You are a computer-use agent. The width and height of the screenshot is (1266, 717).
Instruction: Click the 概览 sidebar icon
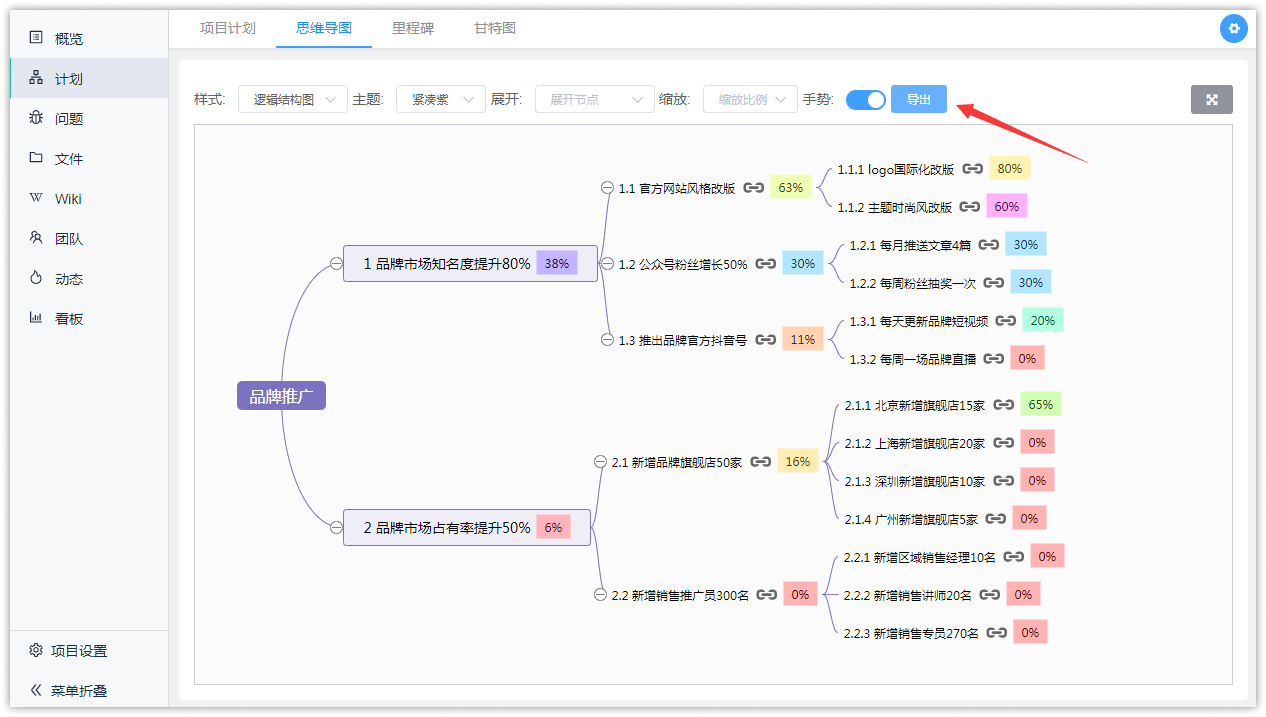36,38
